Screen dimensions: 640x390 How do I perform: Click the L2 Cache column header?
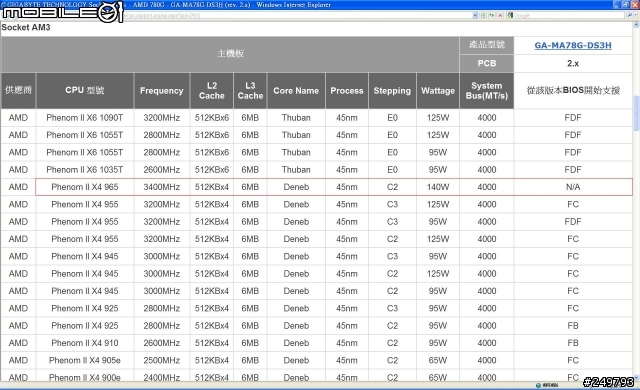(212, 91)
